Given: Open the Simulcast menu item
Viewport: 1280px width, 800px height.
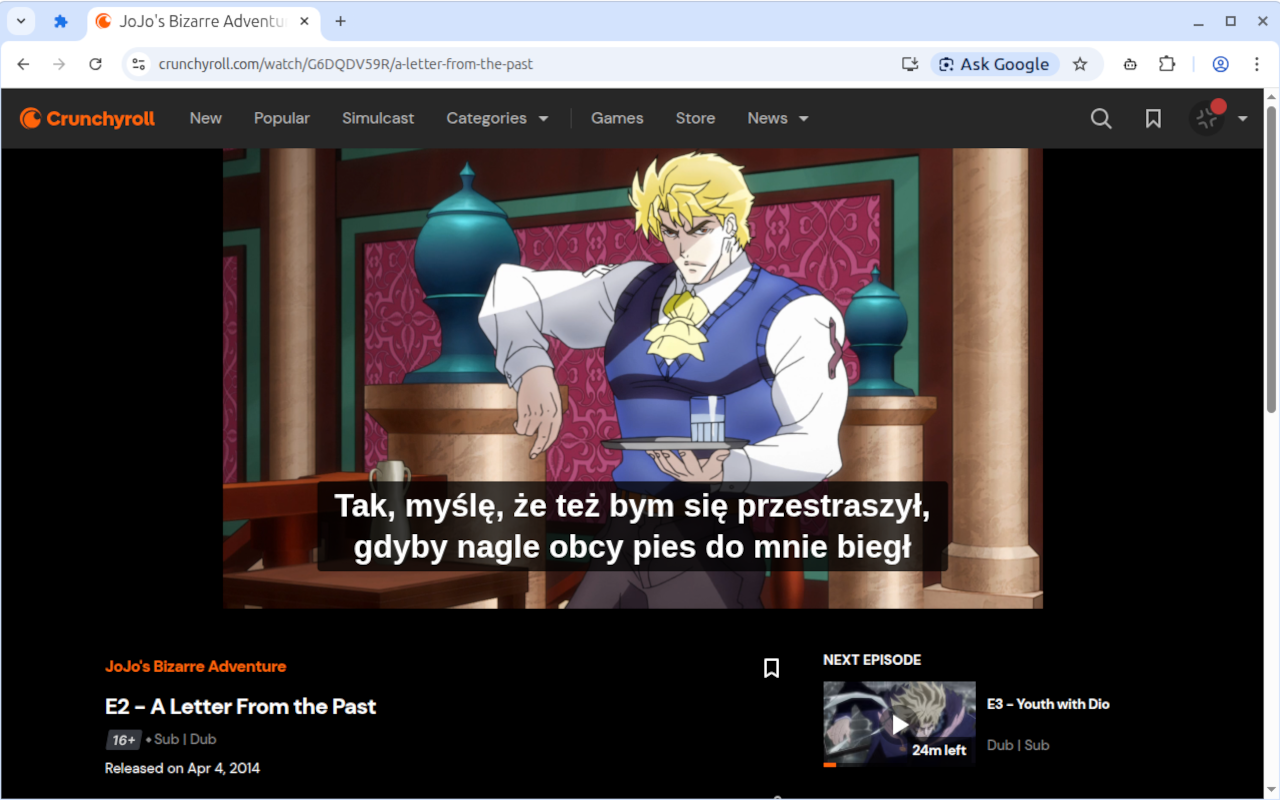Looking at the screenshot, I should click(x=378, y=118).
